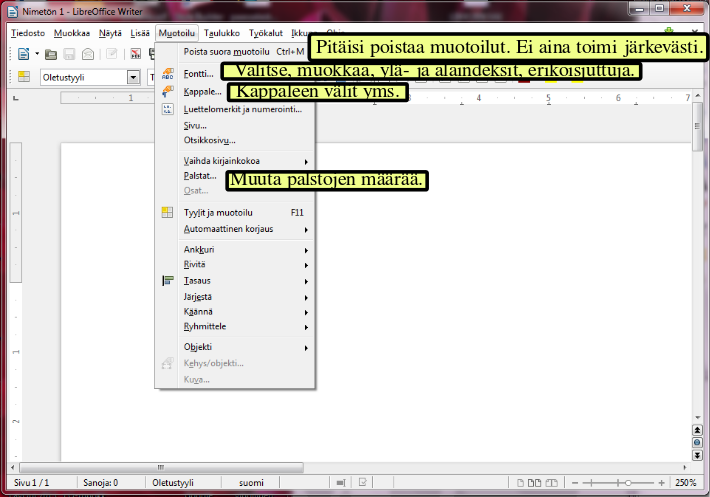The image size is (710, 497).
Task: Click the New document icon
Action: point(23,54)
